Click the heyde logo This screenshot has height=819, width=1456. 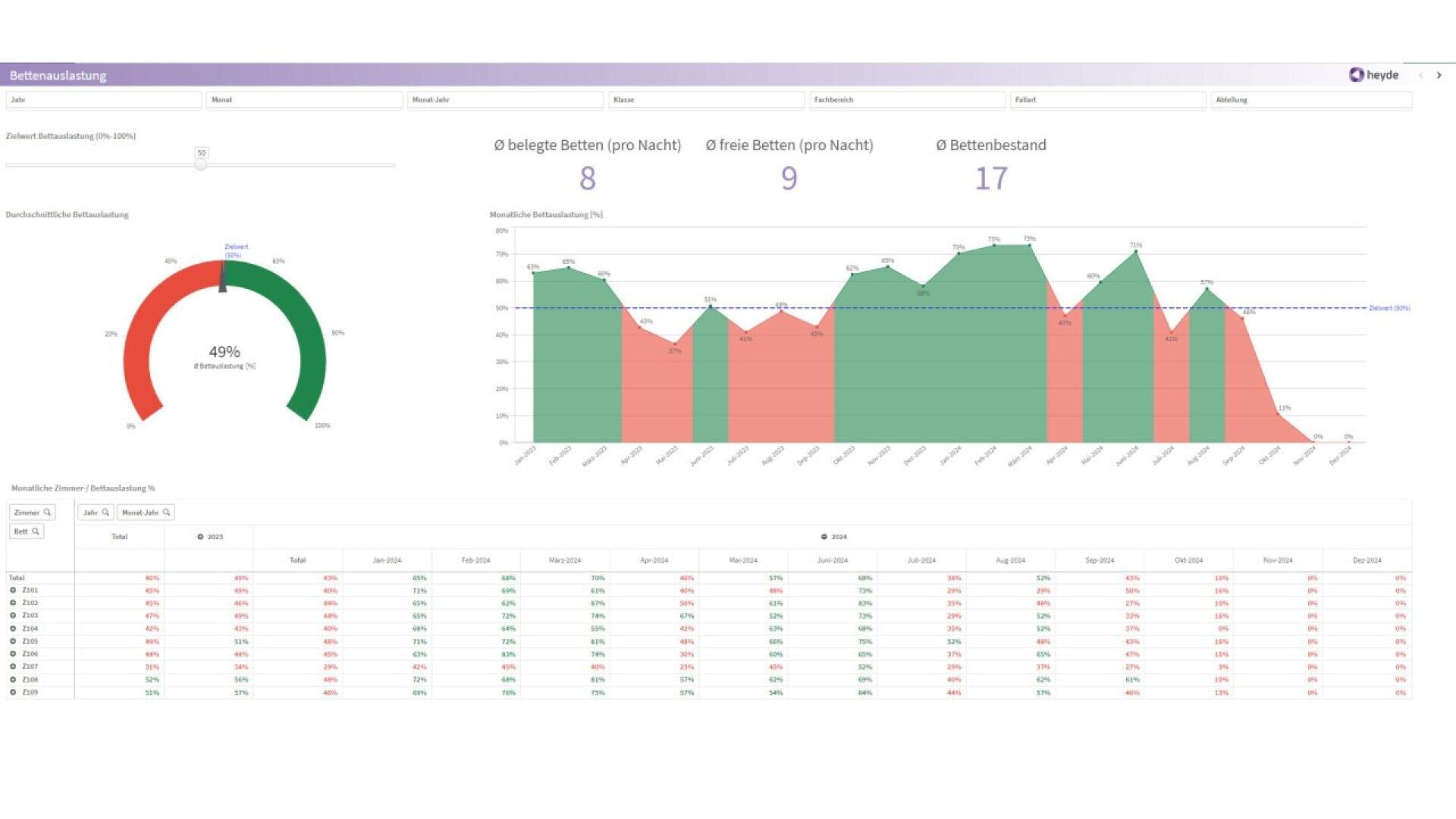click(1373, 74)
